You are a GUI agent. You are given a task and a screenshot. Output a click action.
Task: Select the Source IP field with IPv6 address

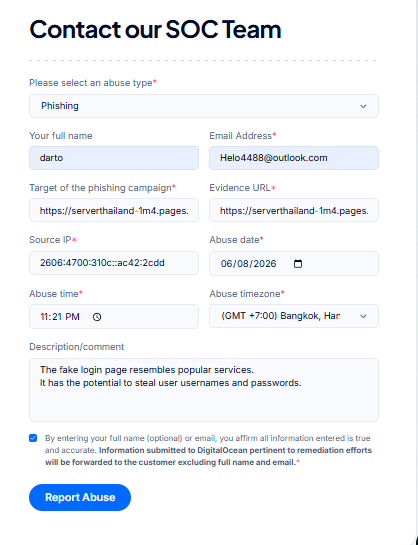pyautogui.click(x=114, y=263)
